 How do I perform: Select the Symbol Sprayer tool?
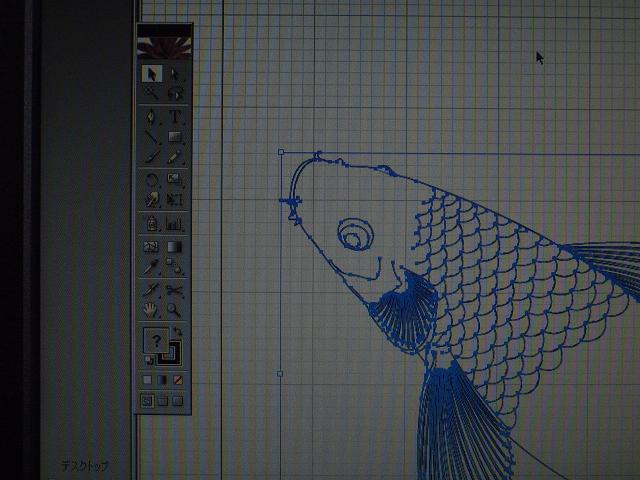(152, 223)
